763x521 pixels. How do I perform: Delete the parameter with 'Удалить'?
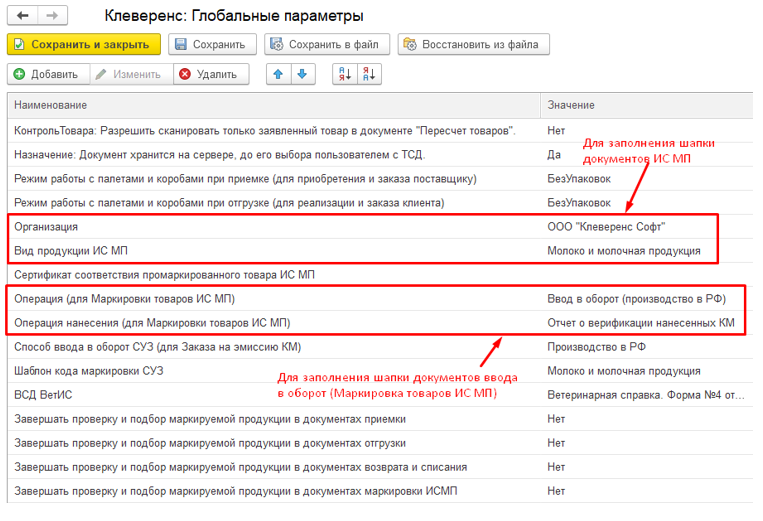tap(211, 74)
